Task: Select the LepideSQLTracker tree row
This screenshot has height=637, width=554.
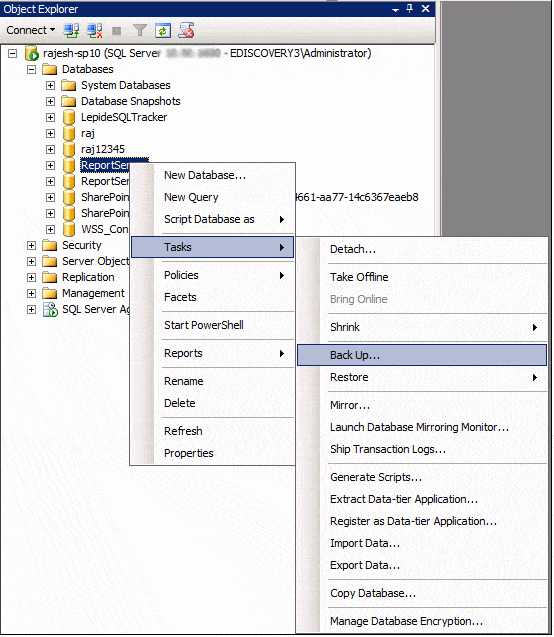Action: tap(124, 117)
